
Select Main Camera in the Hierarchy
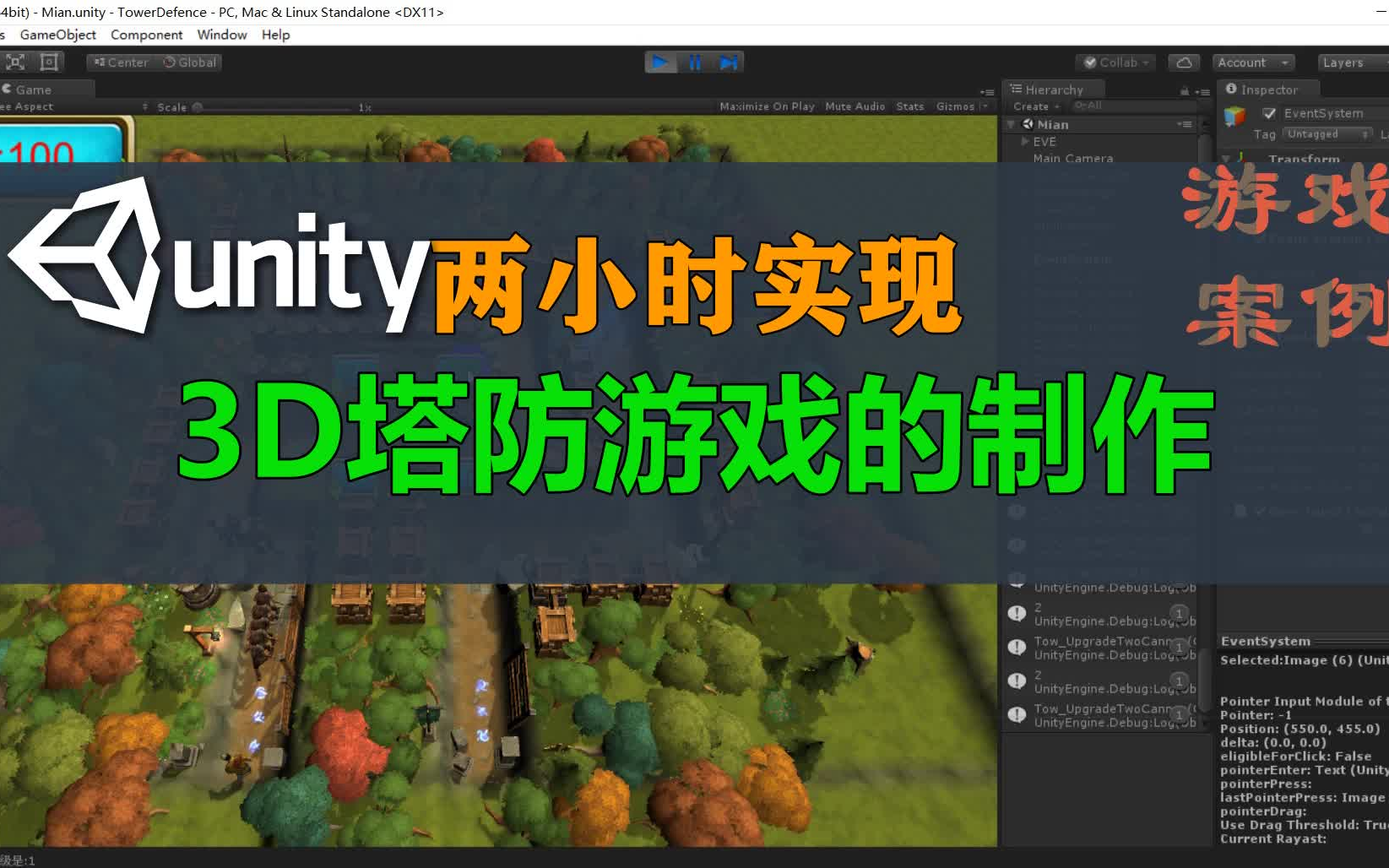(x=1072, y=158)
